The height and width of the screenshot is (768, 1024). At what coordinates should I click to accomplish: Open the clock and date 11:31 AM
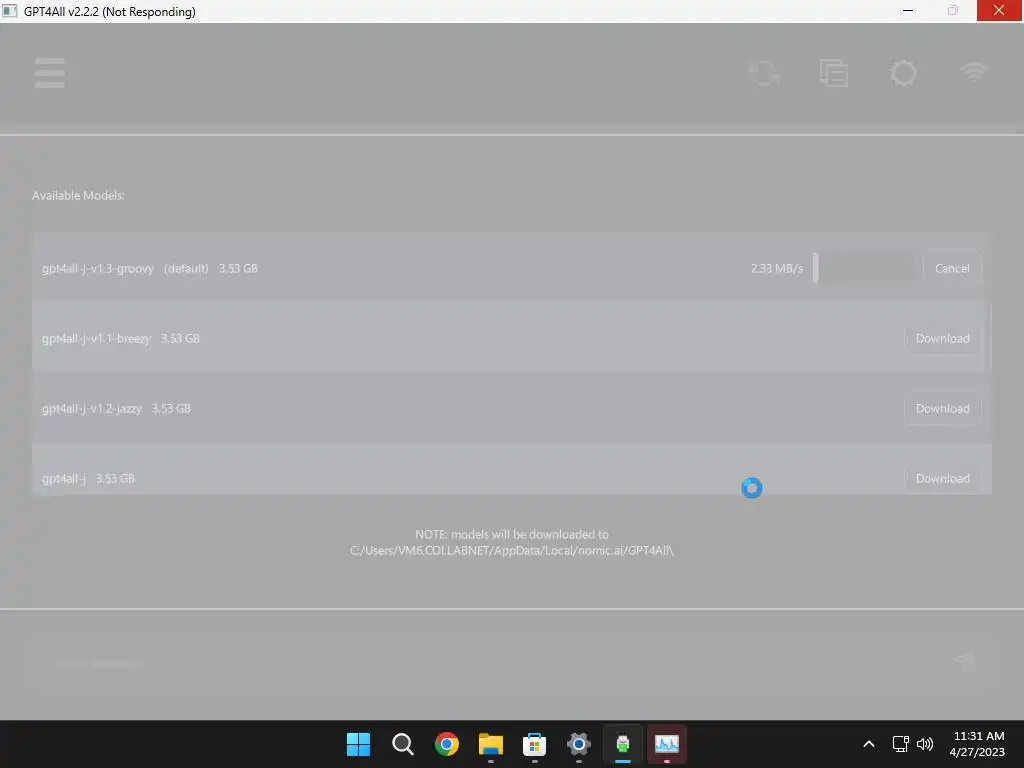(x=978, y=744)
